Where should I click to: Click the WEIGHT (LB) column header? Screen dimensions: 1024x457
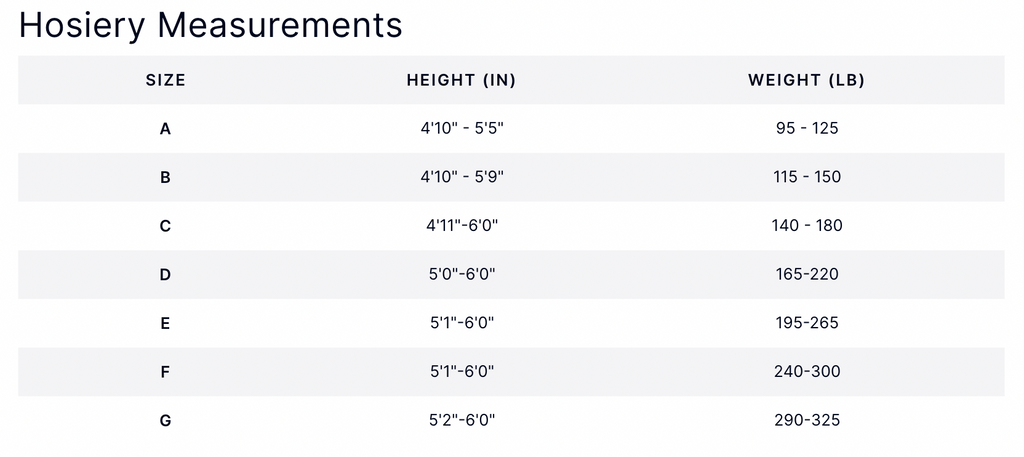pos(806,80)
